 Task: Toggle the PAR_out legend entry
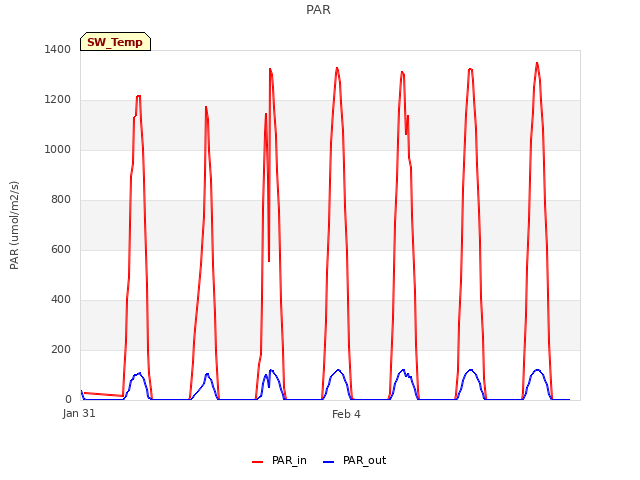pos(355,460)
